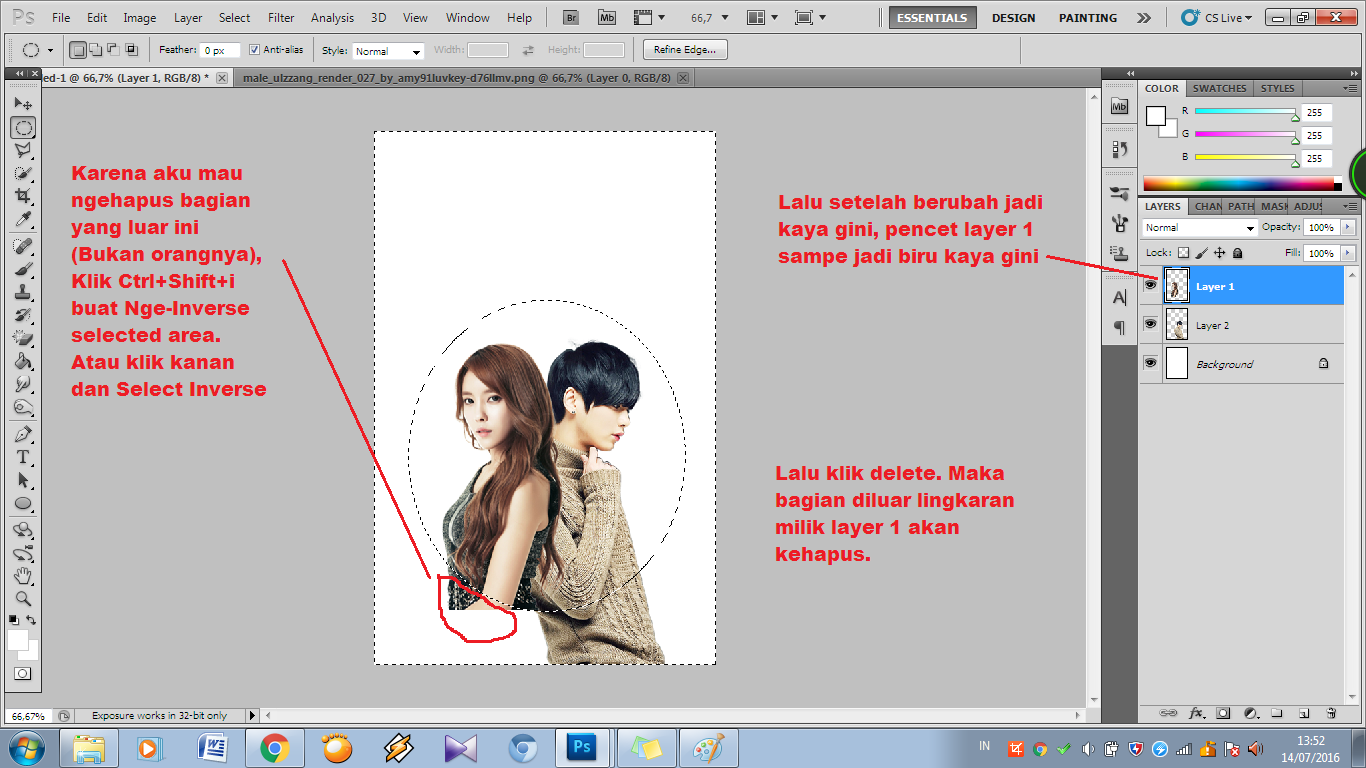Create a new group folder icon
This screenshot has height=768, width=1366.
(x=1277, y=713)
